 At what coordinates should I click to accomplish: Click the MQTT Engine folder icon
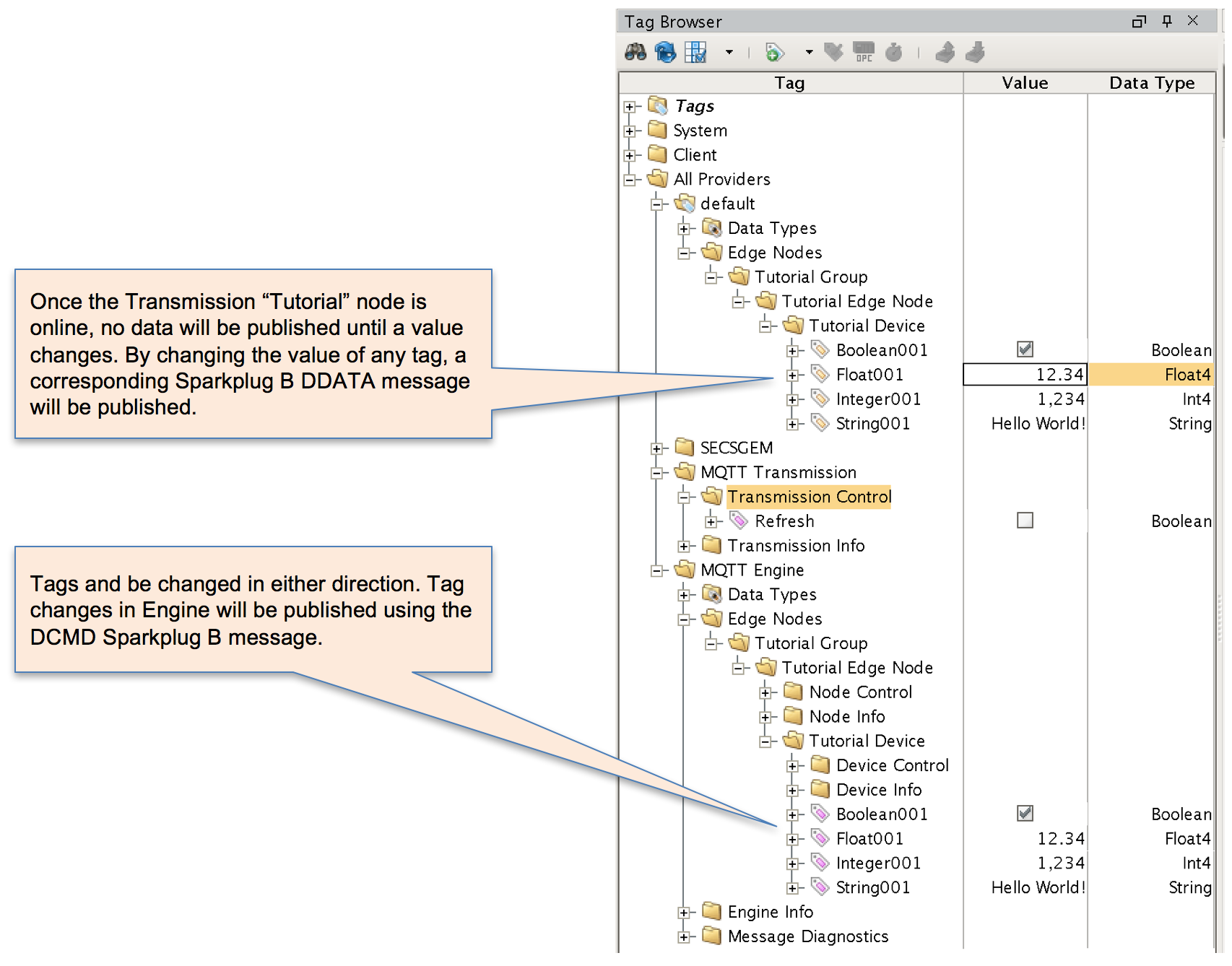[x=685, y=570]
